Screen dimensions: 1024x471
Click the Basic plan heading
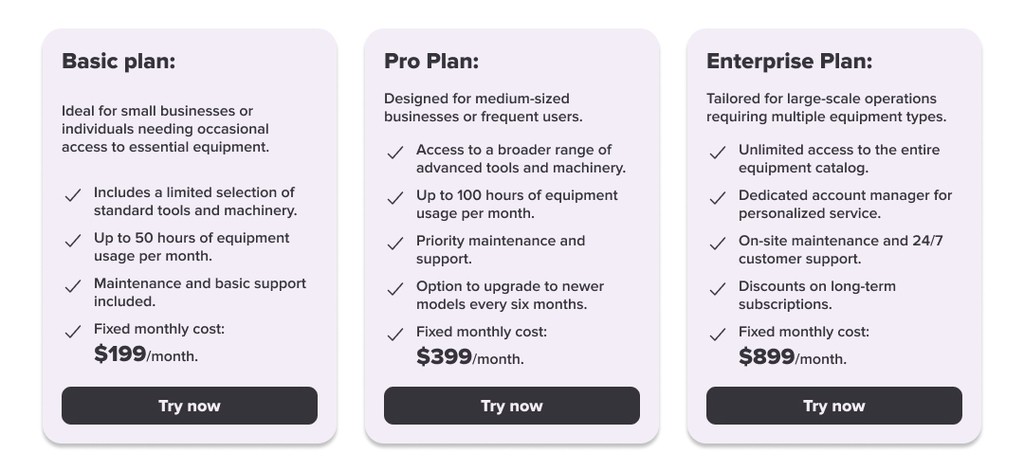pos(119,61)
